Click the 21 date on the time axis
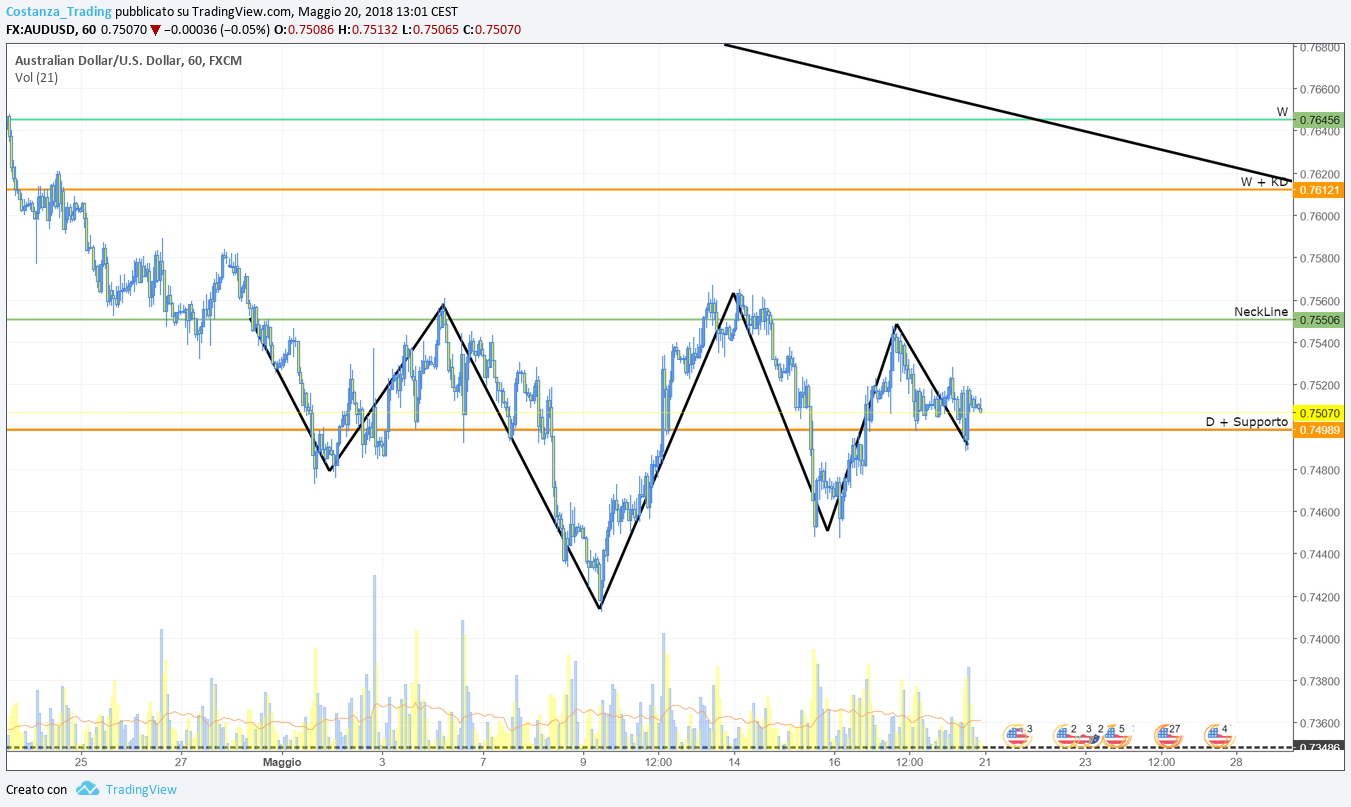 click(x=985, y=762)
